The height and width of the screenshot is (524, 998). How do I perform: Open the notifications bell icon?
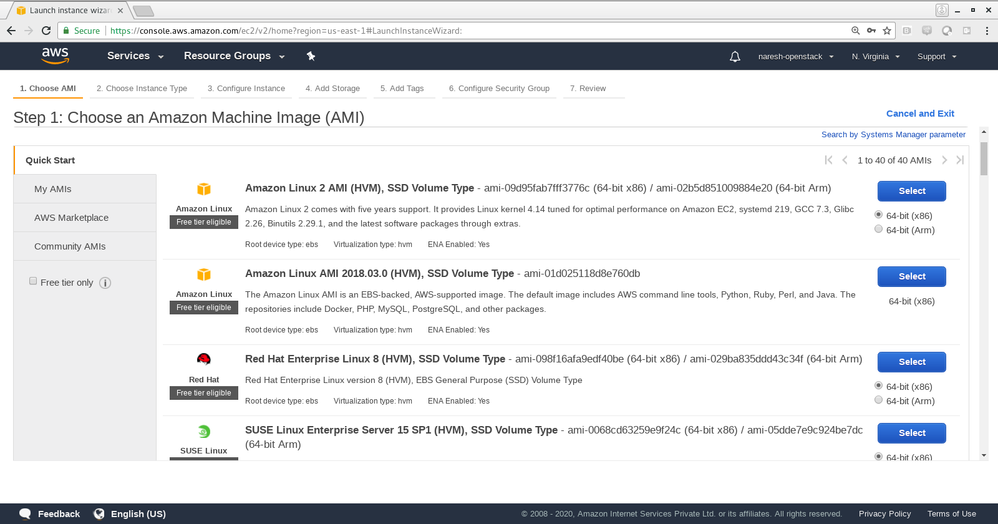pos(735,57)
